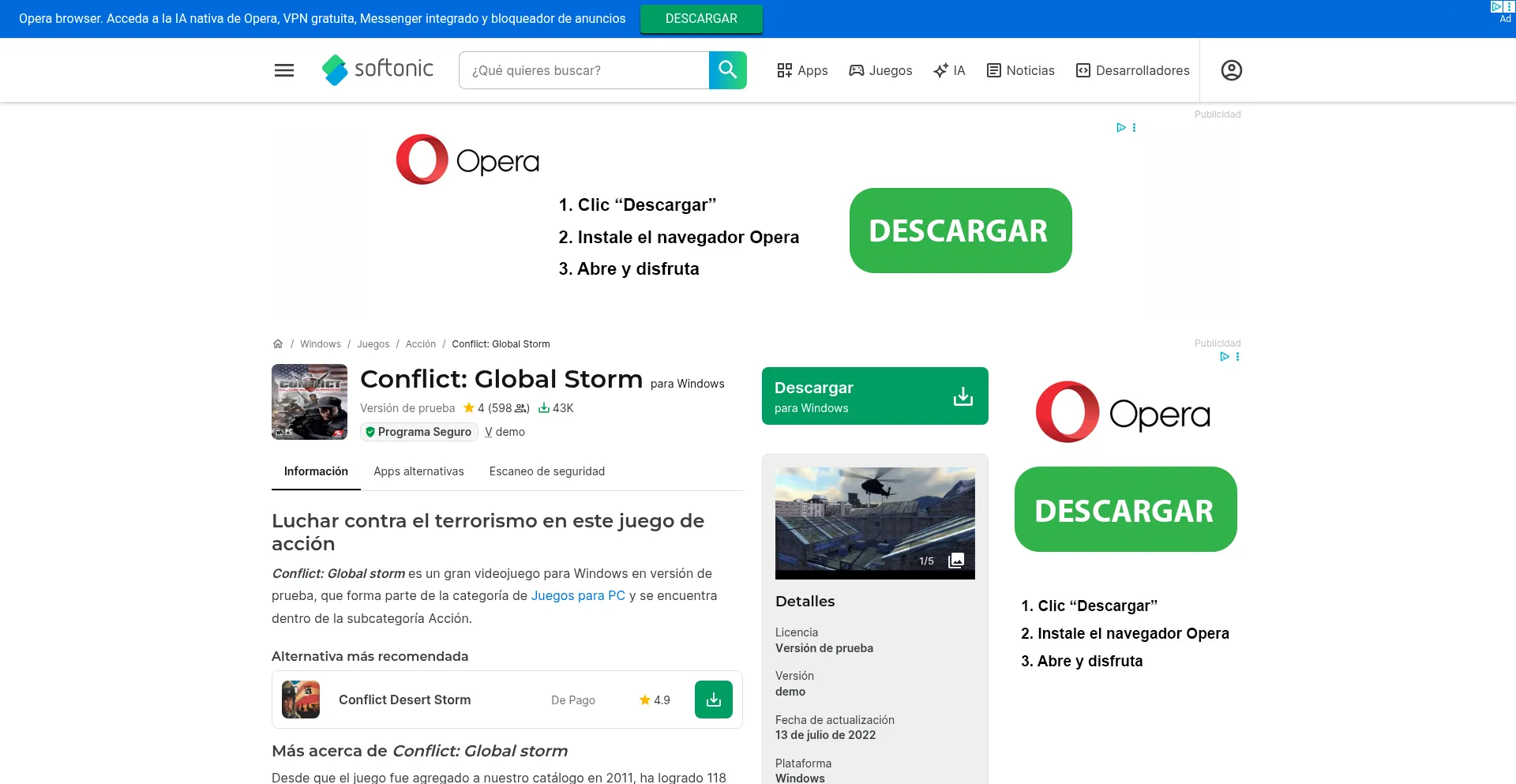Open the helicopter screenshot thumbnail
Image resolution: width=1516 pixels, height=784 pixels.
coord(875,523)
